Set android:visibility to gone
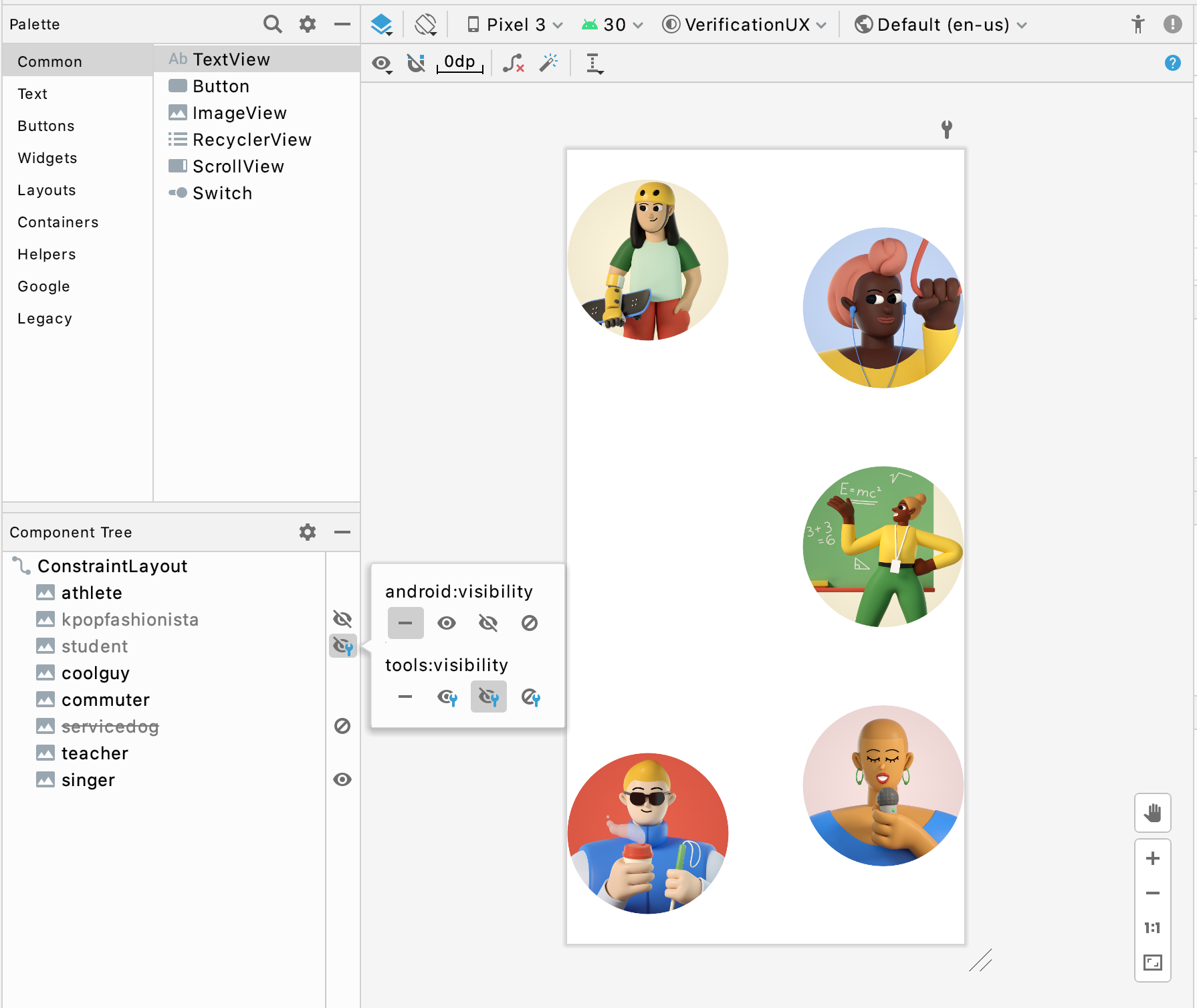1197x1008 pixels. coord(530,623)
